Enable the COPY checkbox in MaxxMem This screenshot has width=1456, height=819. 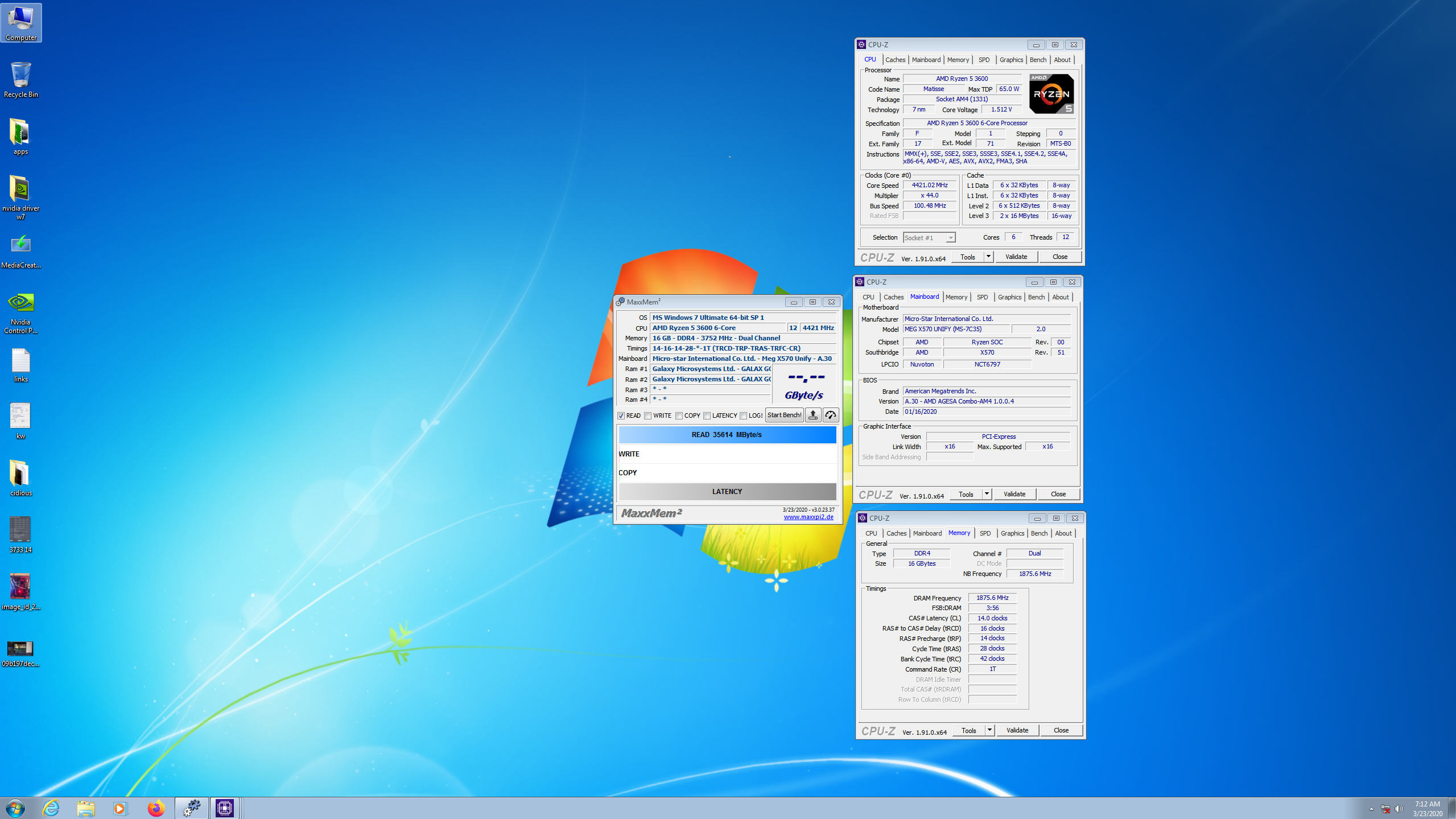pyautogui.click(x=679, y=415)
